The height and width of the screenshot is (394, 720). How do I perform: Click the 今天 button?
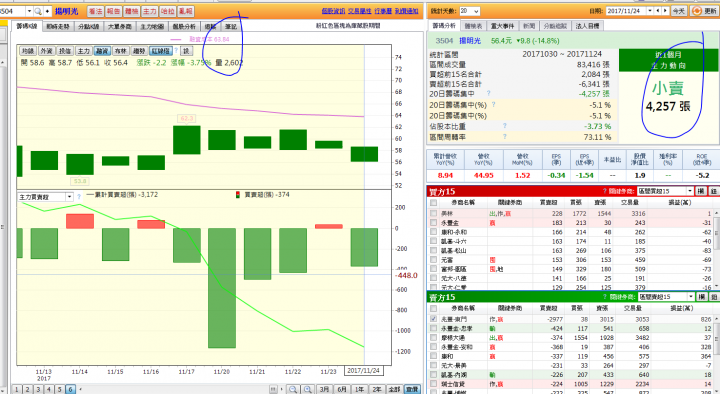[x=679, y=11]
